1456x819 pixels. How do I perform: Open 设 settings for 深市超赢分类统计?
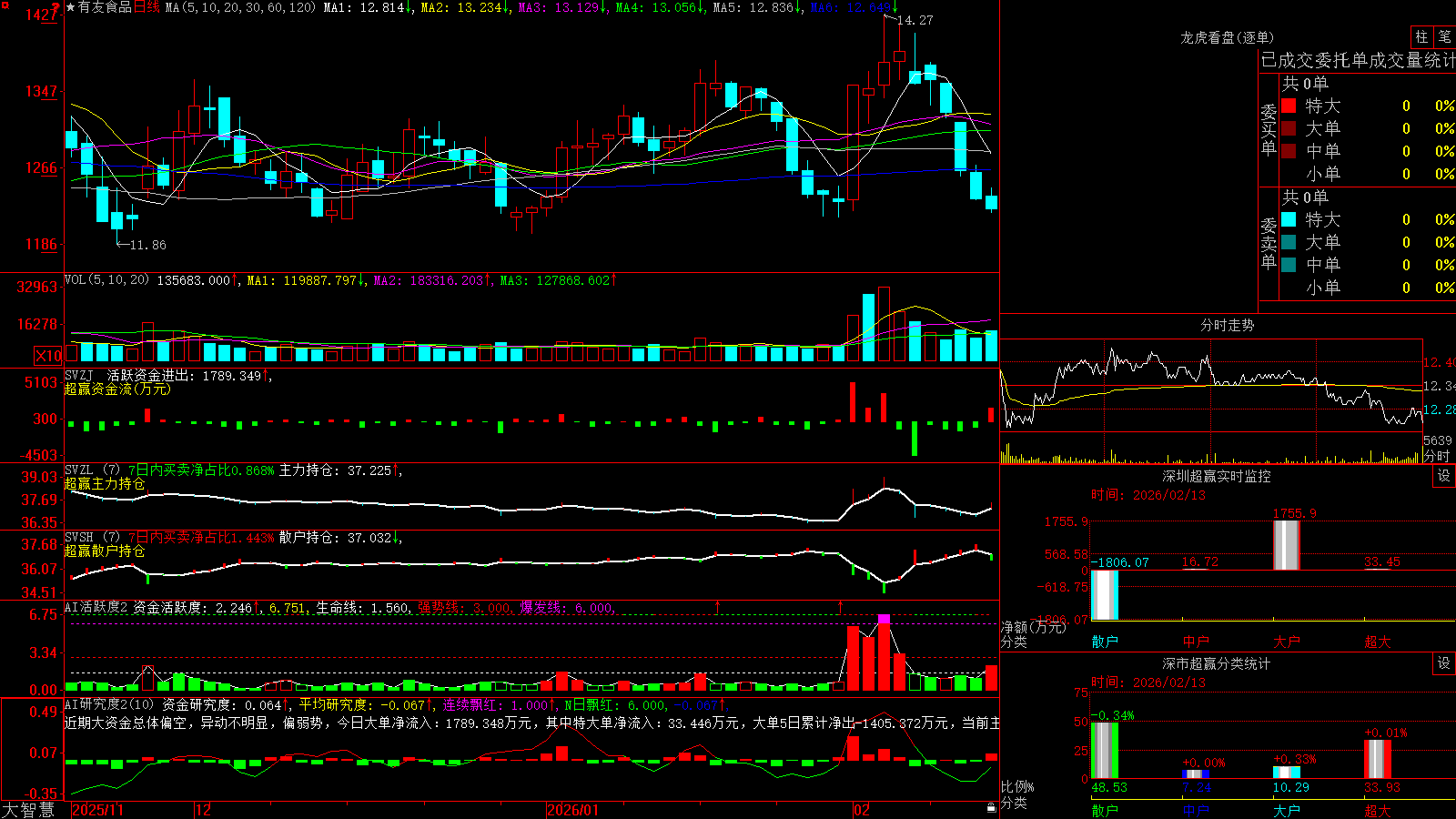point(1444,663)
